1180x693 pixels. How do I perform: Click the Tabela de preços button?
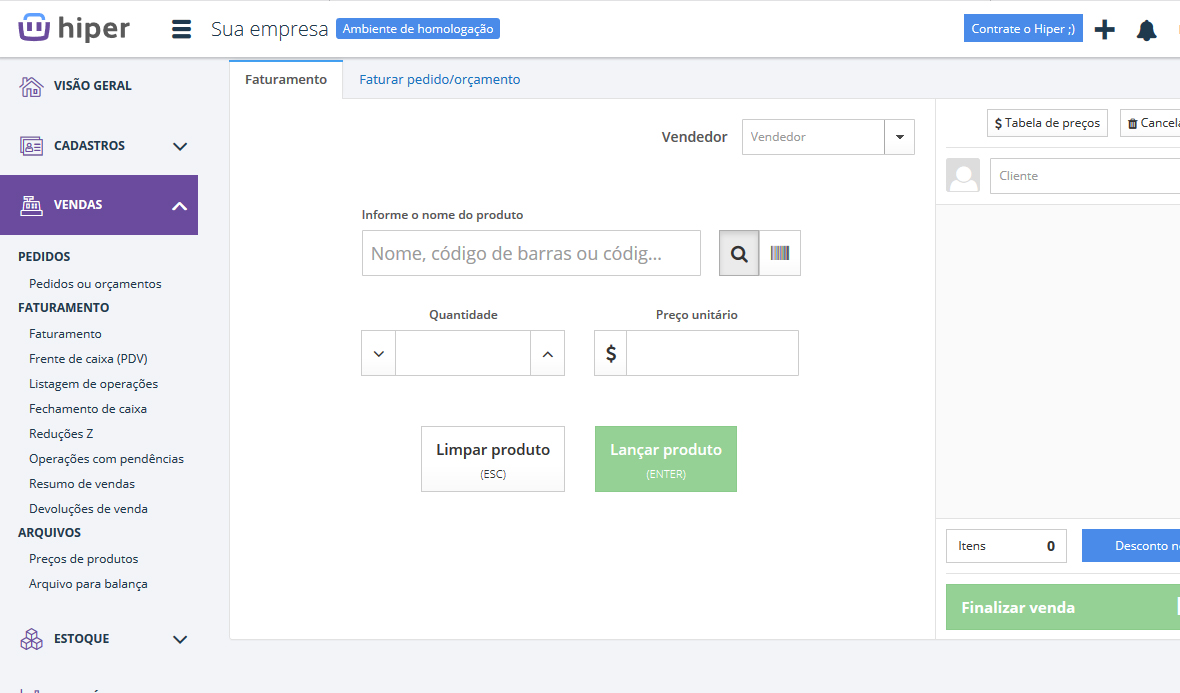point(1047,123)
